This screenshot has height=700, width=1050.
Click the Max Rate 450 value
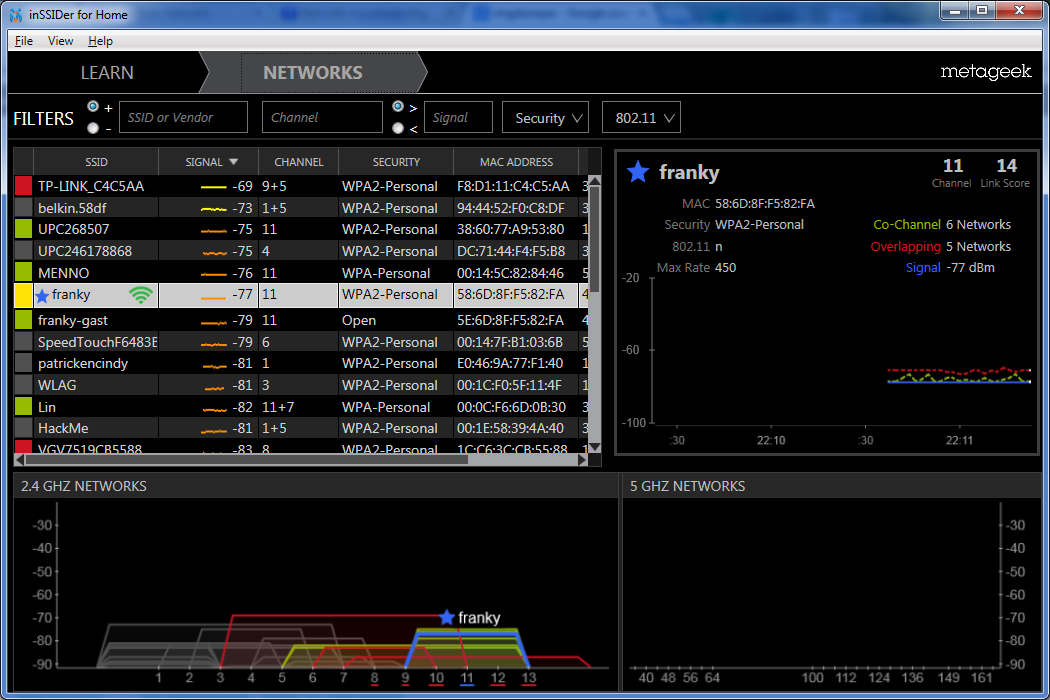tap(725, 267)
